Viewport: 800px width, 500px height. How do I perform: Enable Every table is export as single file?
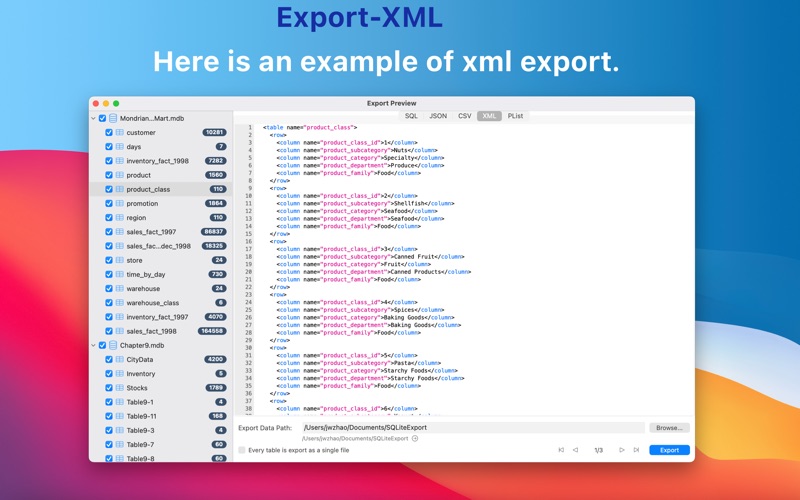(242, 450)
